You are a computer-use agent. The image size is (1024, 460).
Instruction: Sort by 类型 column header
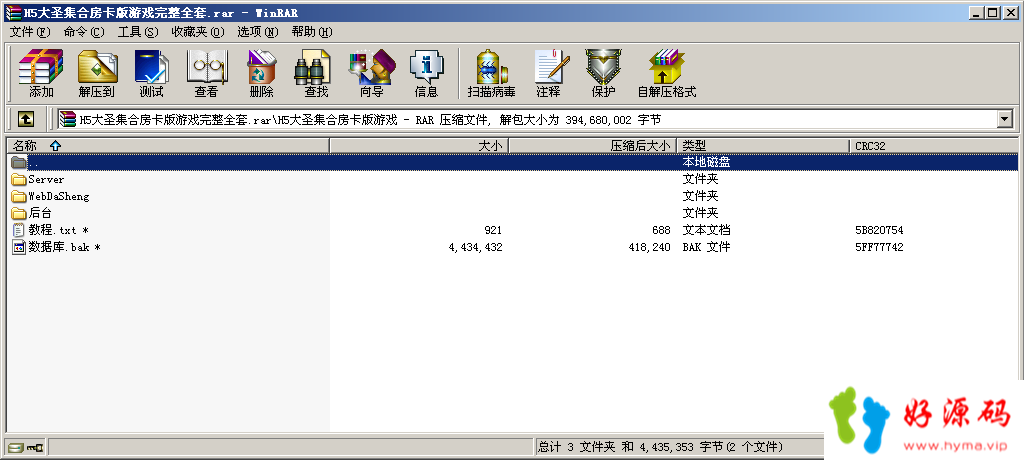tap(763, 146)
